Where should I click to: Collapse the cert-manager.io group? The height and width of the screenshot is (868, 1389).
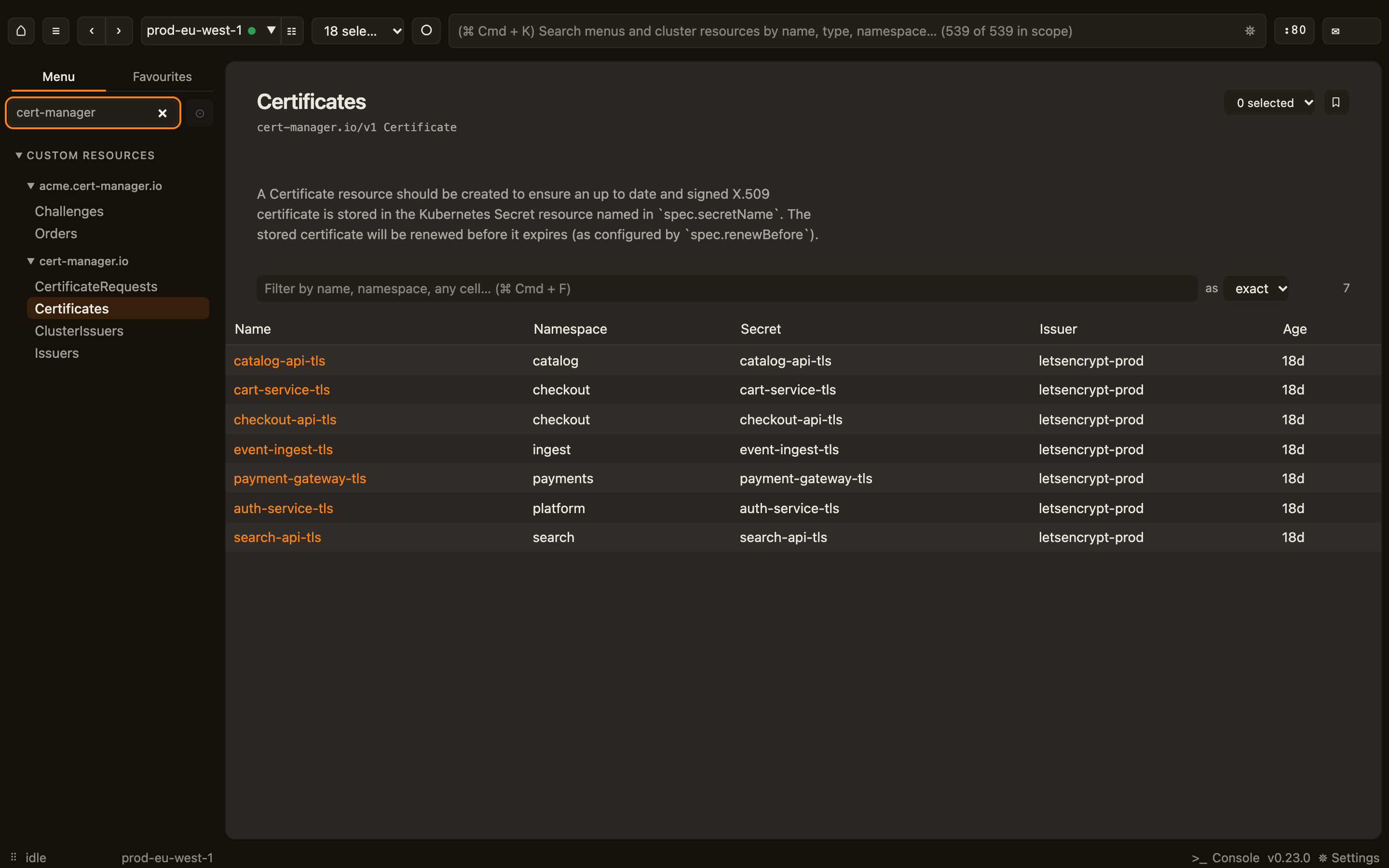click(78, 261)
